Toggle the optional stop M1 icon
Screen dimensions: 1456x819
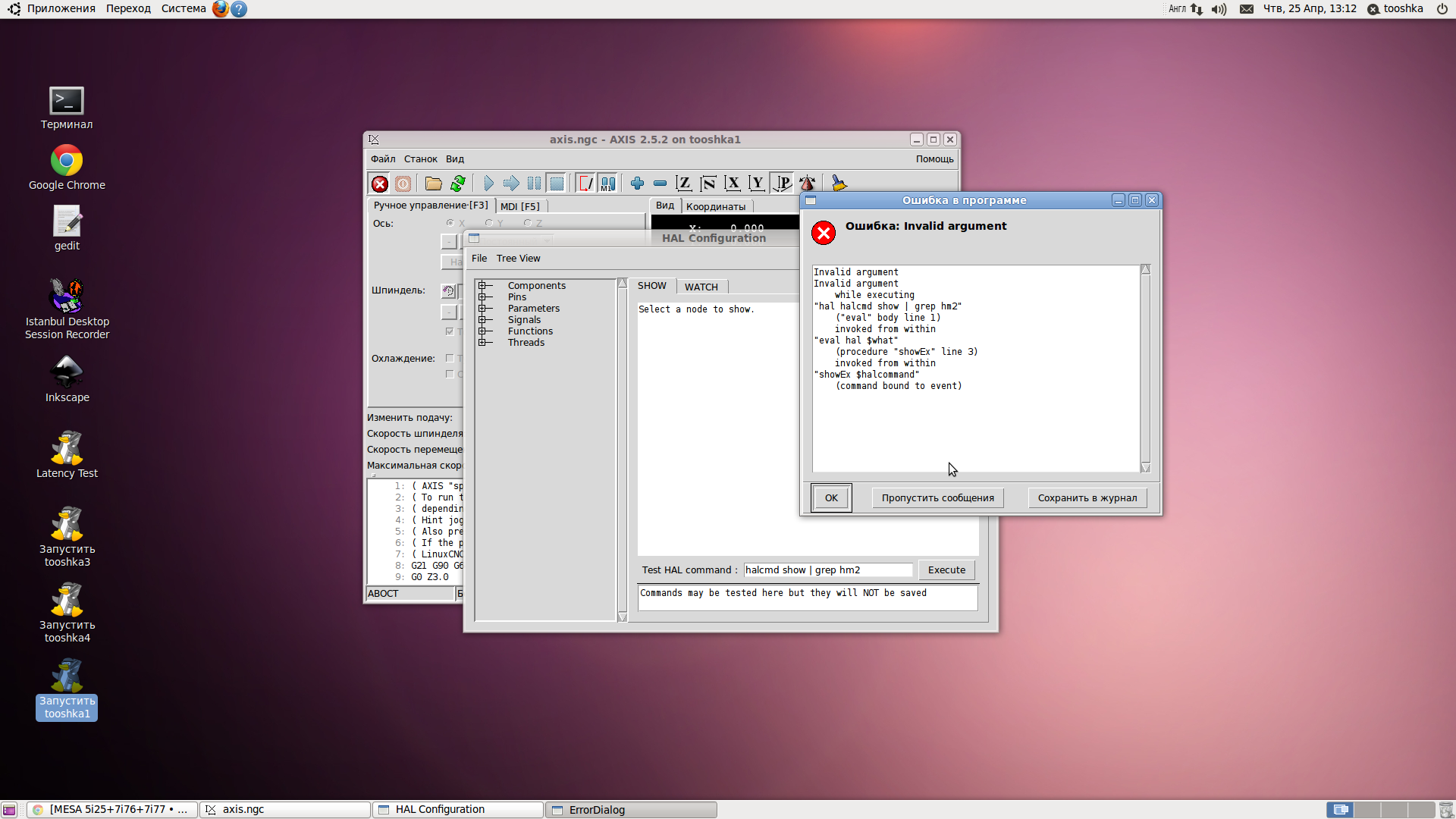(x=608, y=184)
